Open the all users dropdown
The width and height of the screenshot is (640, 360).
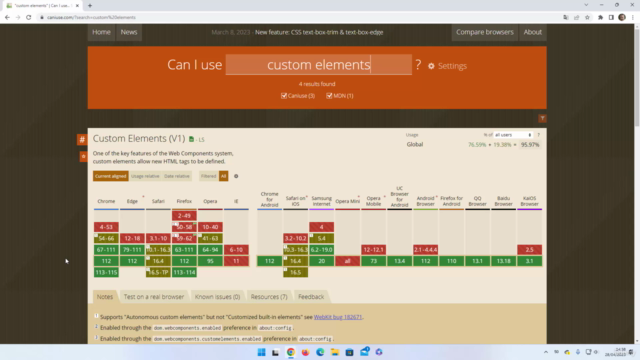click(x=513, y=135)
